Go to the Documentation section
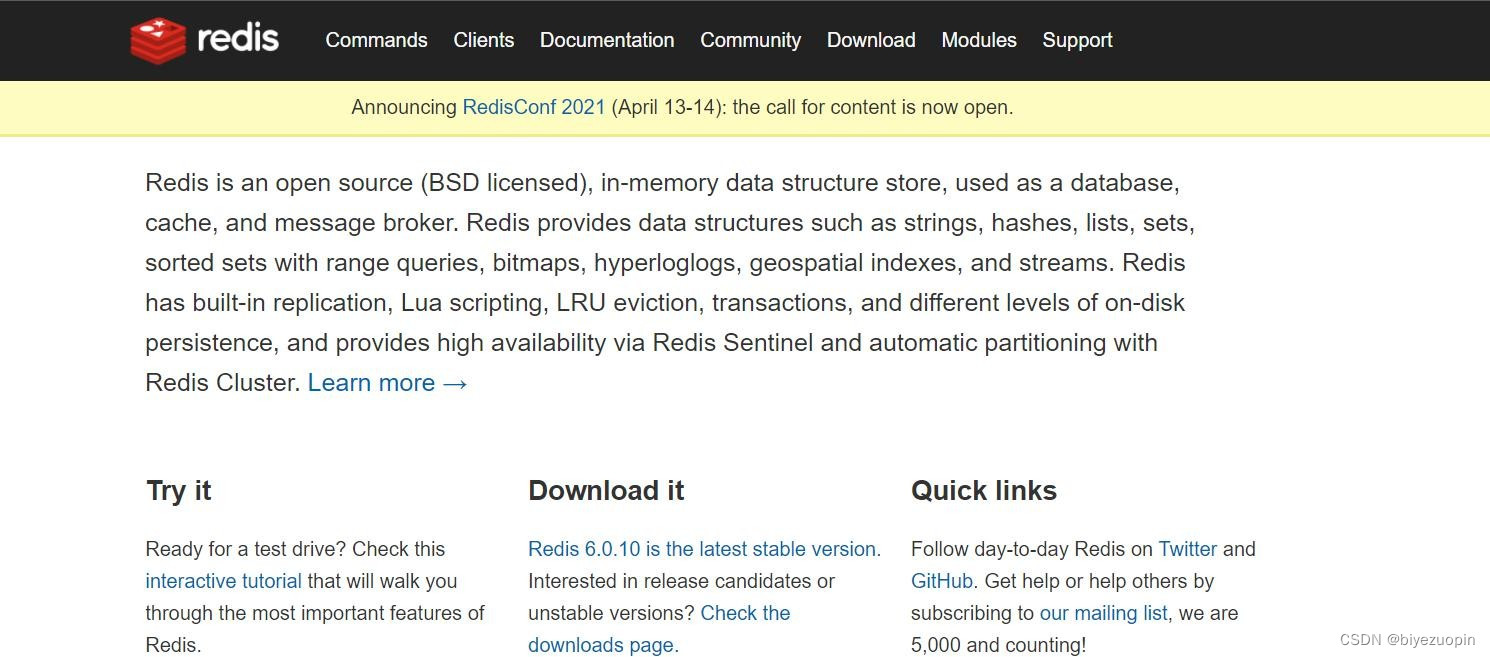Image resolution: width=1490 pixels, height=657 pixels. [607, 40]
